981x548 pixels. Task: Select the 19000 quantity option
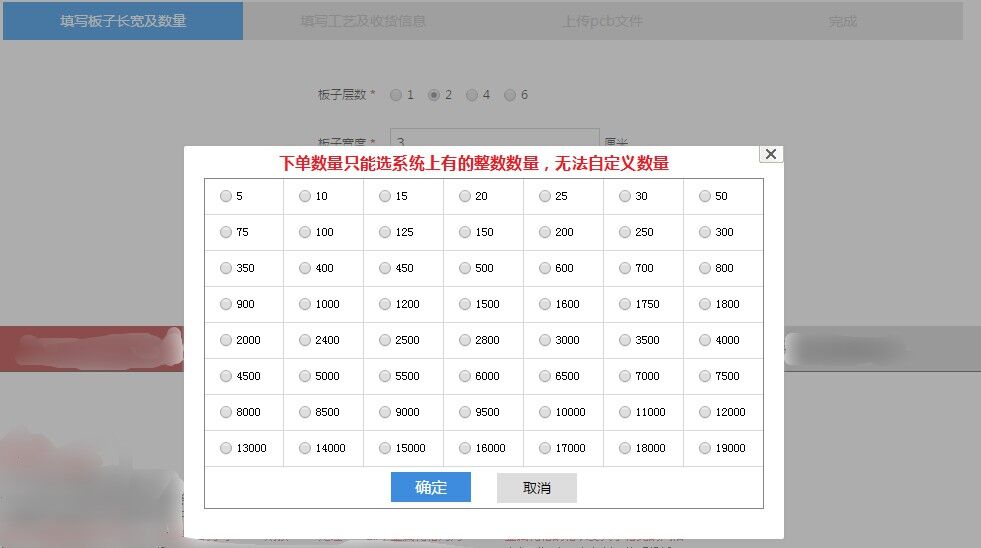(705, 449)
